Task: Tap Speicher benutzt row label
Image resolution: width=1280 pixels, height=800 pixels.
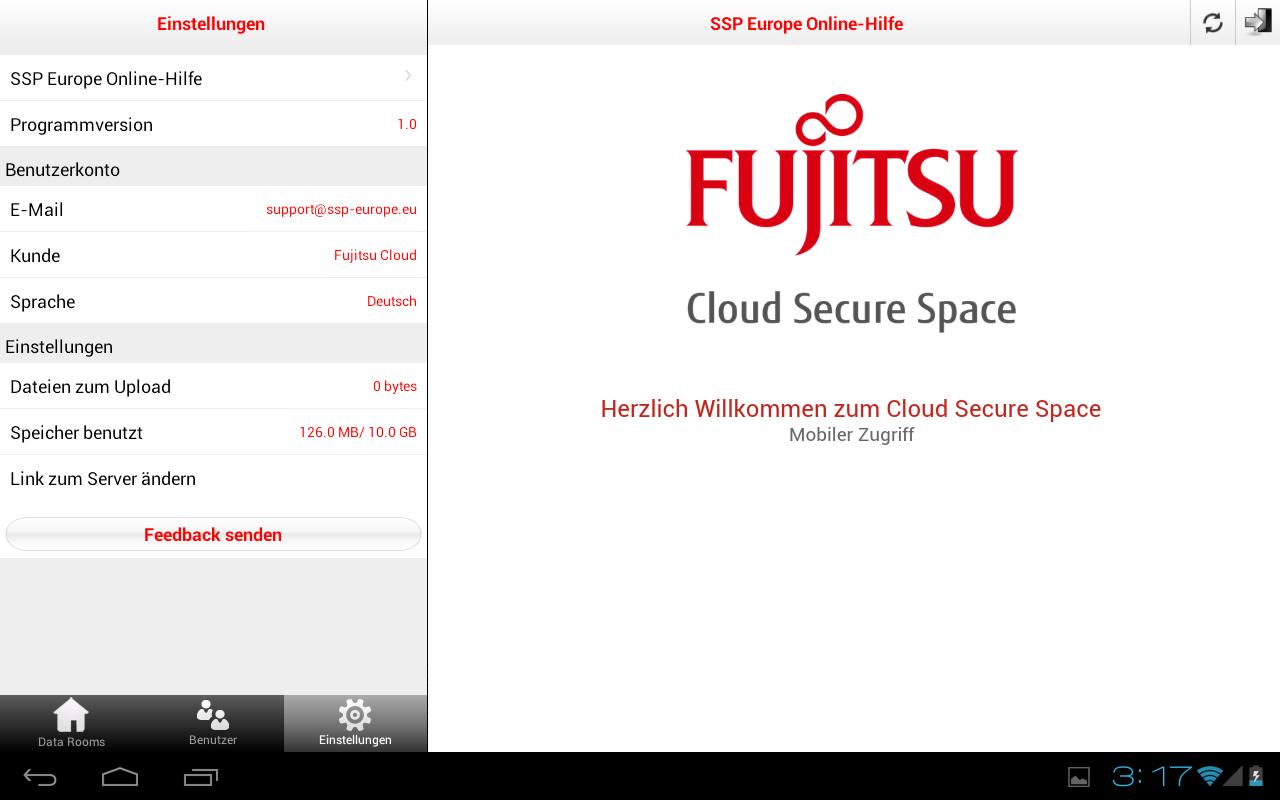Action: tap(76, 433)
